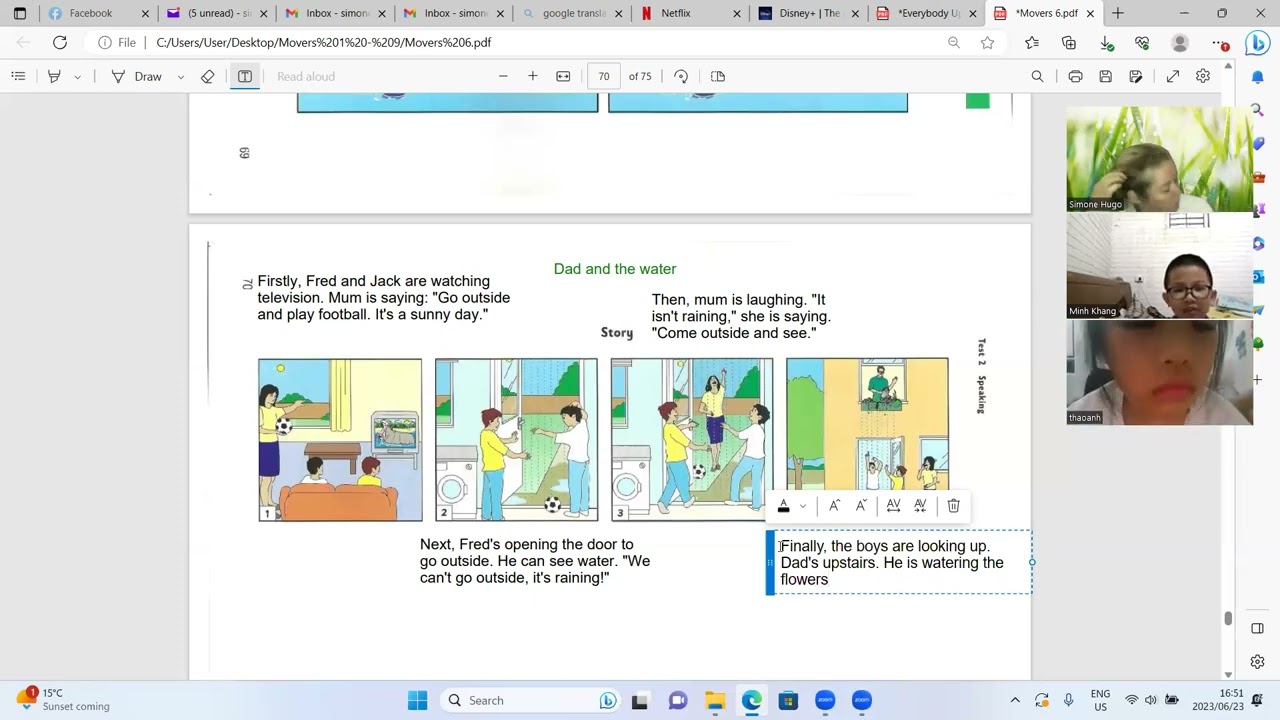1280x720 pixels.
Task: Open Find in PDF search
Action: click(1037, 76)
